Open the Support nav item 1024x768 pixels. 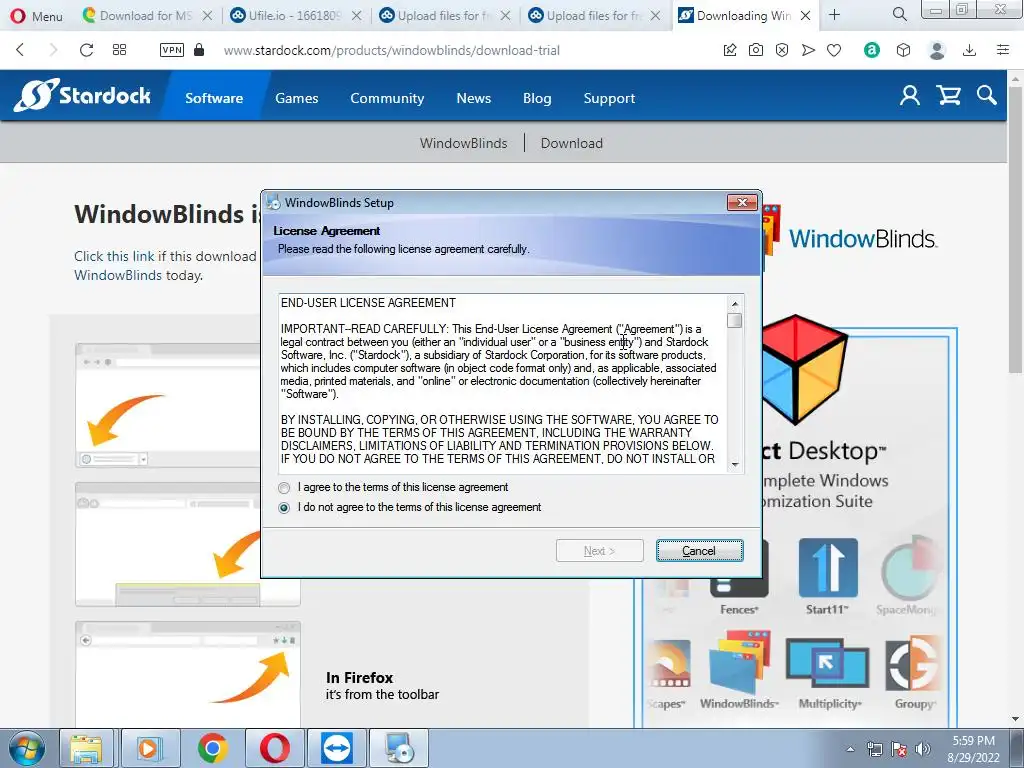609,98
